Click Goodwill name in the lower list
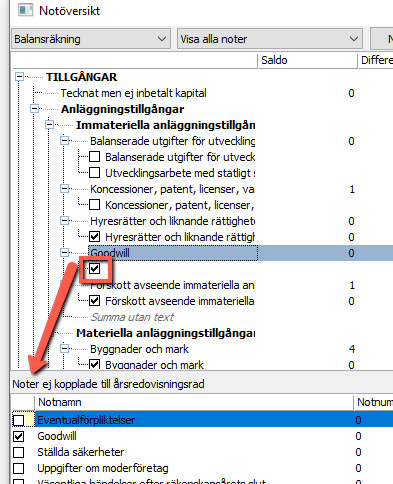 point(57,436)
